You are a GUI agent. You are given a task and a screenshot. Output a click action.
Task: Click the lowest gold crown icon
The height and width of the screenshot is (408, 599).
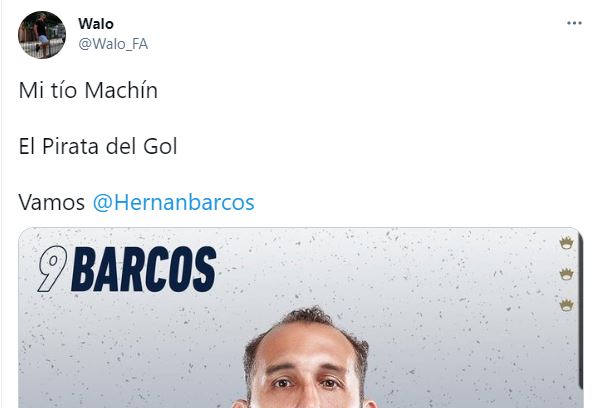coord(566,305)
